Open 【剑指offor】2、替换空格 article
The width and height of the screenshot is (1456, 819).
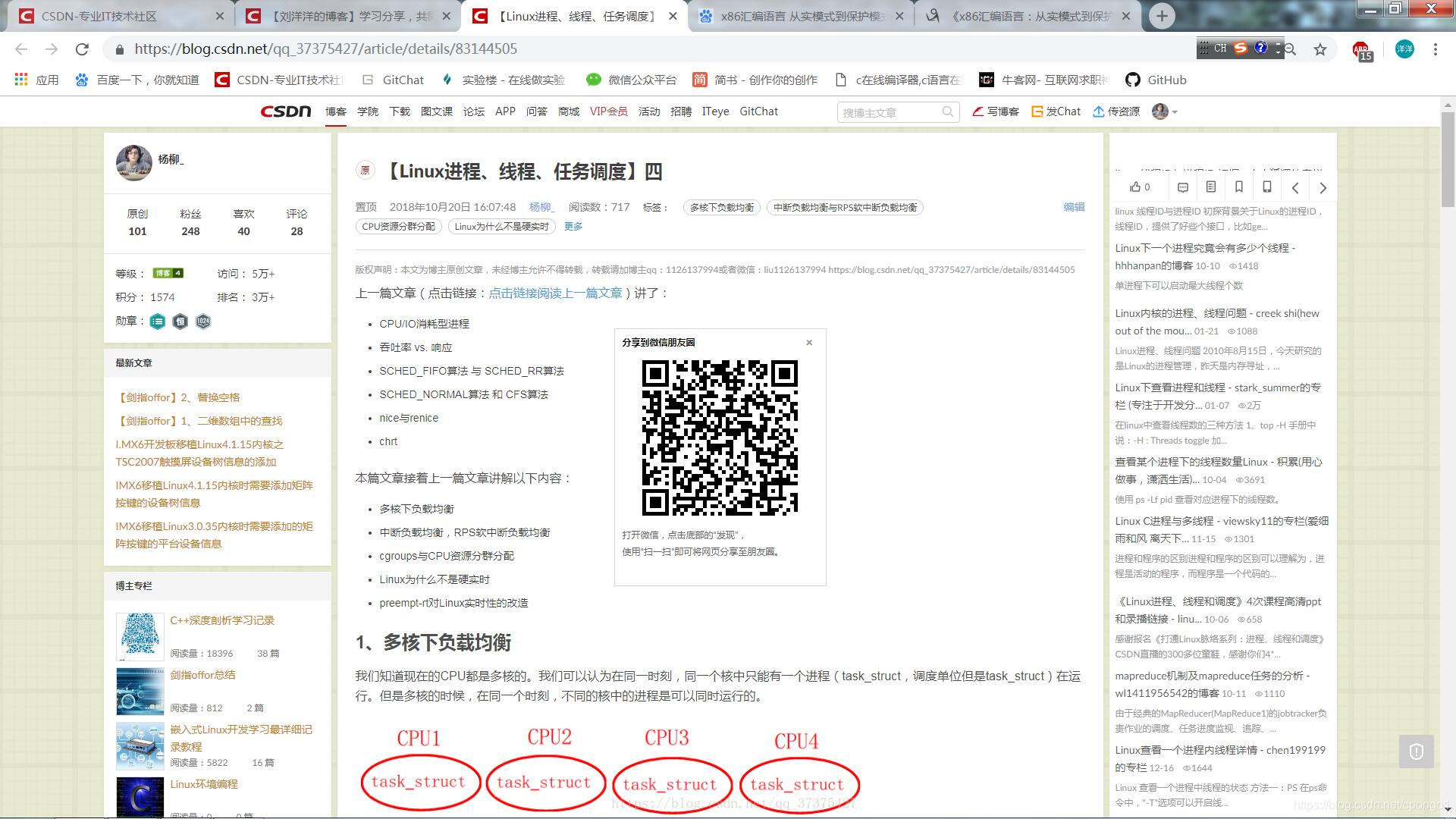pyautogui.click(x=177, y=397)
